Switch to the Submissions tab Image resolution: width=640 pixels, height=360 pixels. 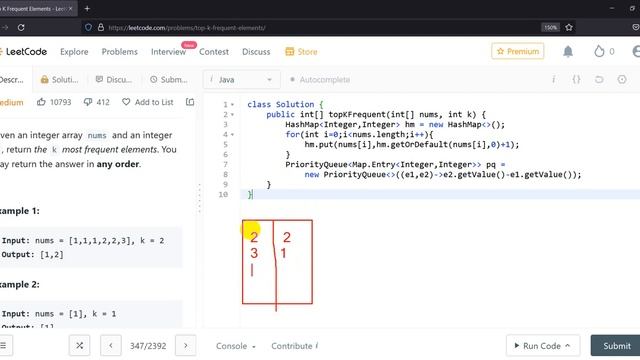(169, 80)
